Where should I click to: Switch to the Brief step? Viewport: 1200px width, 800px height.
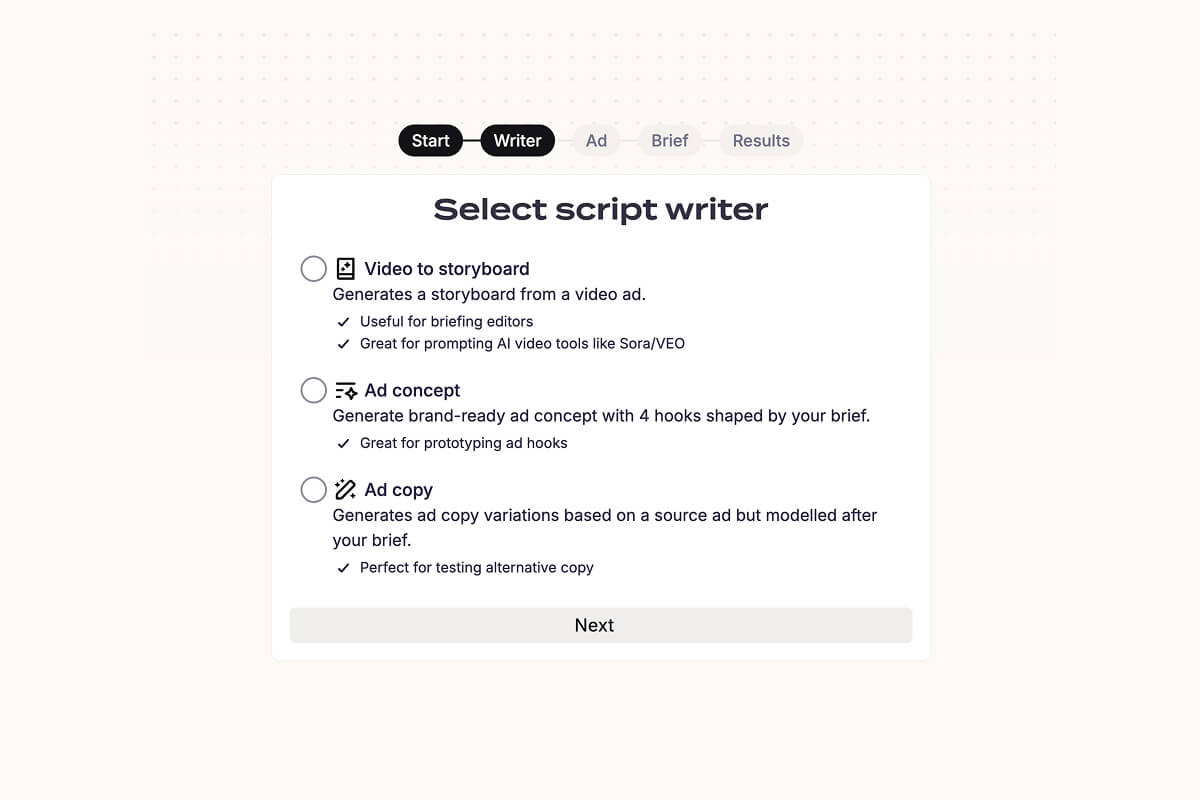[x=669, y=140]
